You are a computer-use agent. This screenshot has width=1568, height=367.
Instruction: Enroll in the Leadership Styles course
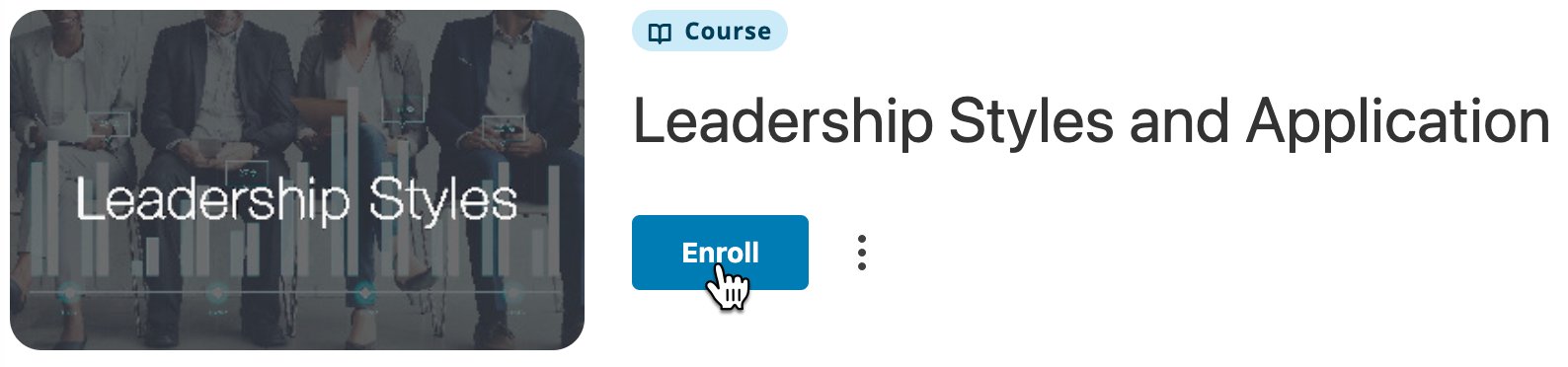click(x=720, y=253)
